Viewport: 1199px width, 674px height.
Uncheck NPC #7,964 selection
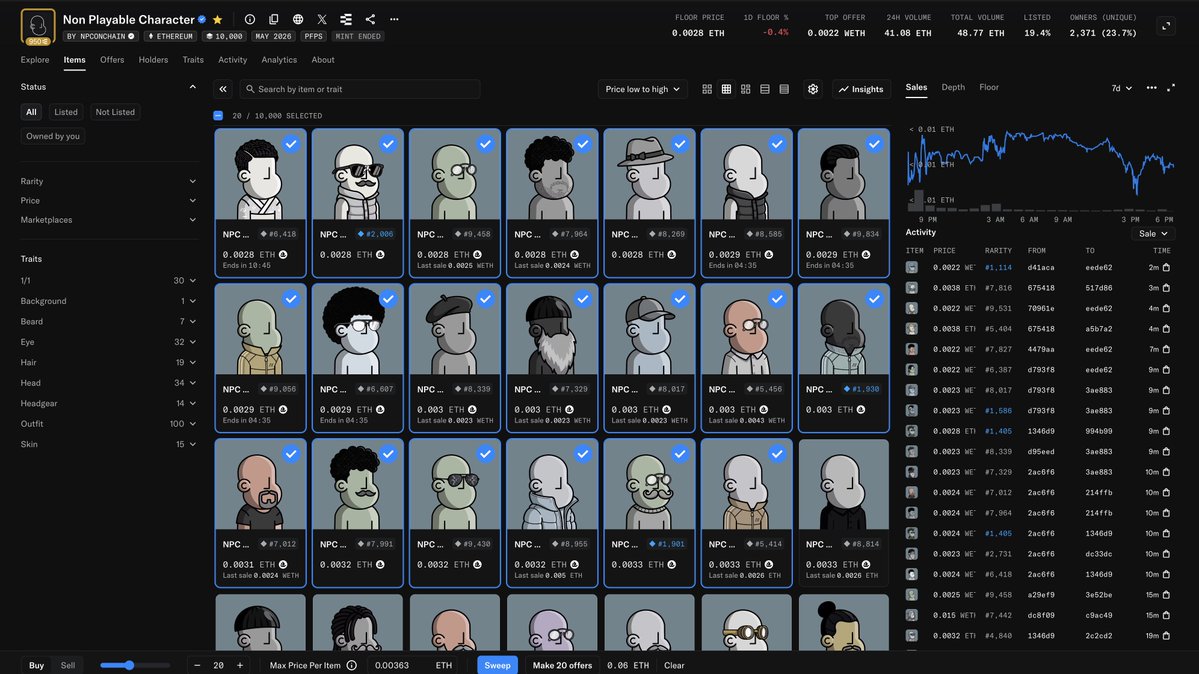583,144
